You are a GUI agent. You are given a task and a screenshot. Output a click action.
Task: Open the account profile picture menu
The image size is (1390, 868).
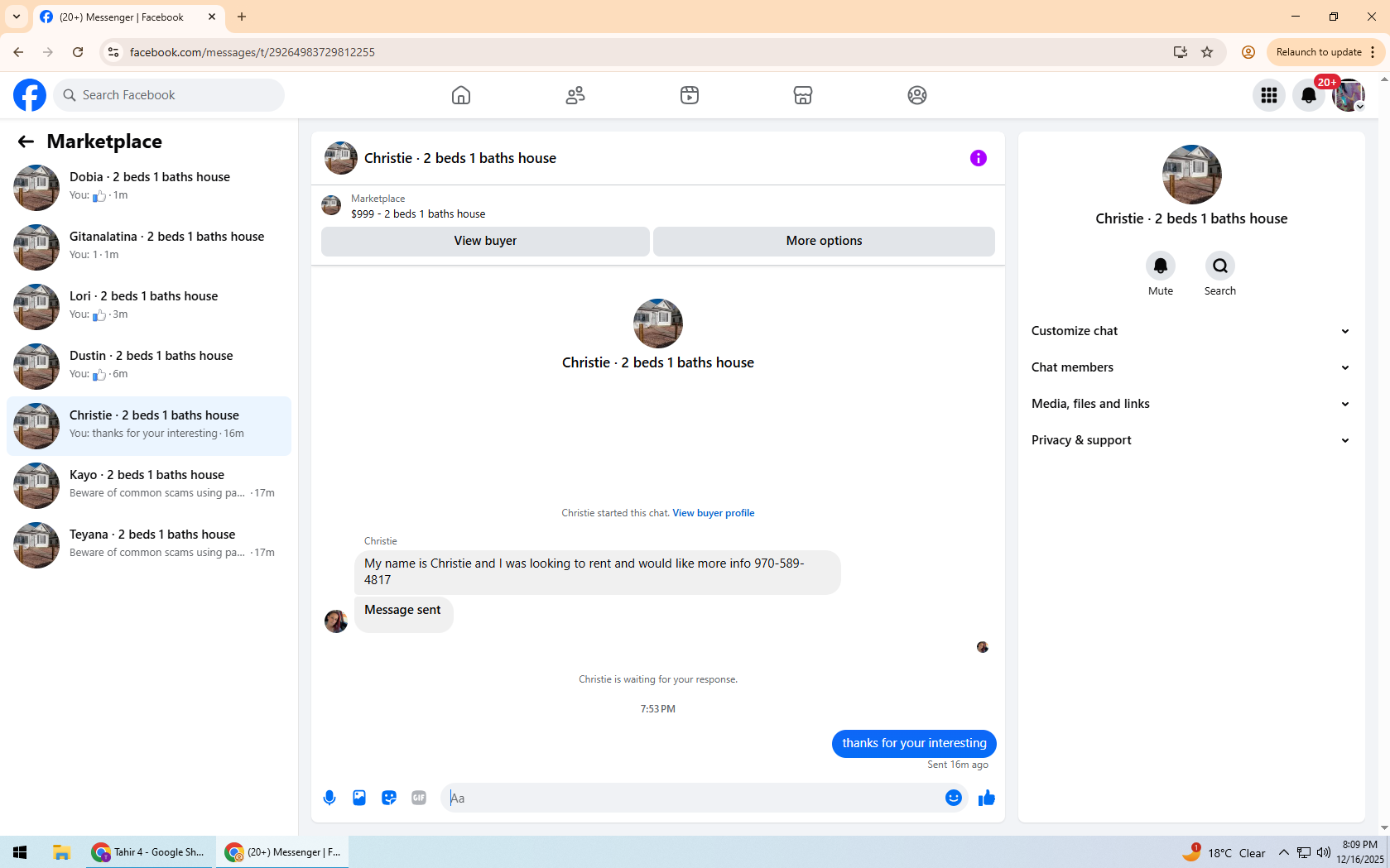tap(1349, 95)
